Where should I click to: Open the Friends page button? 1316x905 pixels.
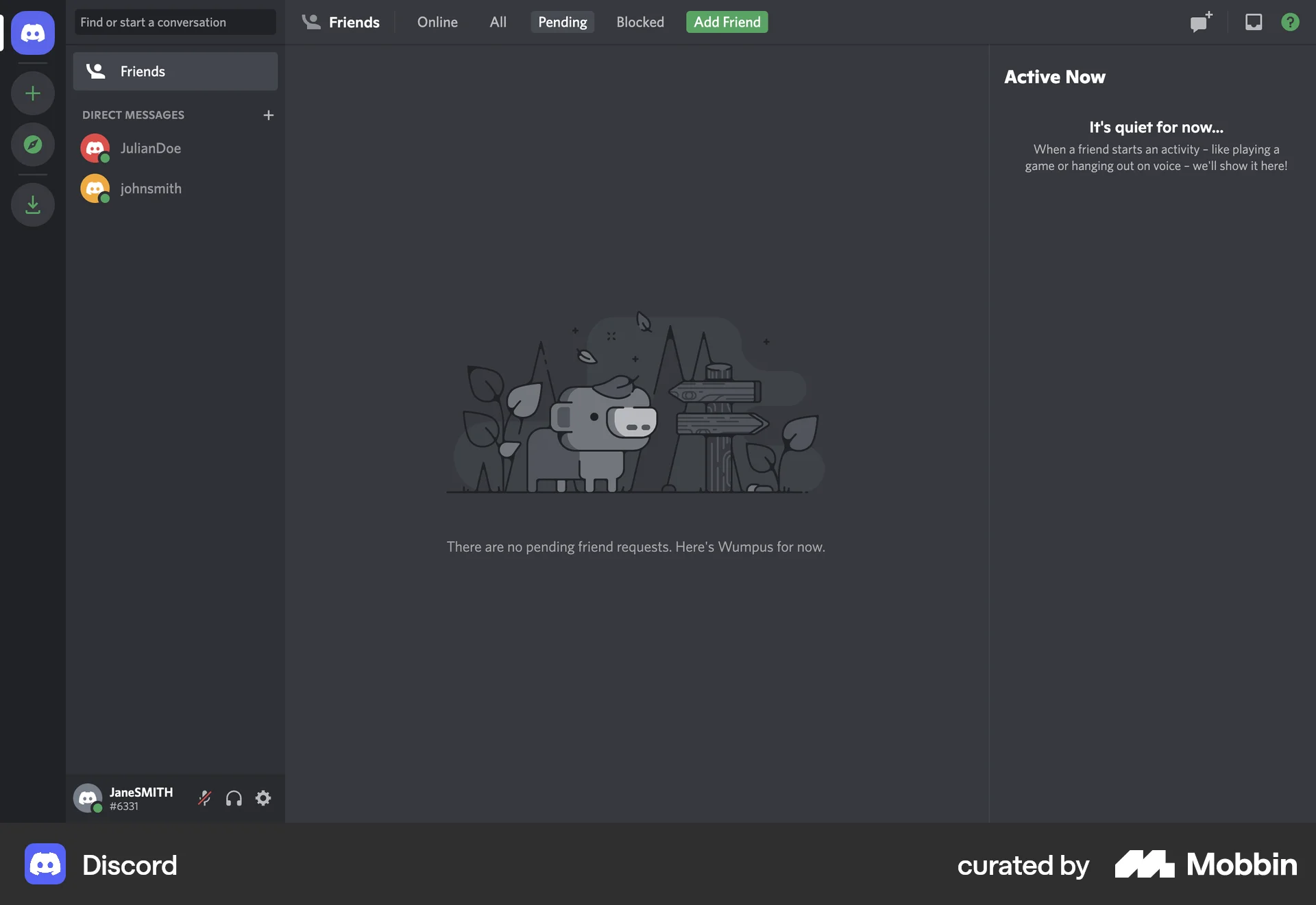[x=175, y=71]
